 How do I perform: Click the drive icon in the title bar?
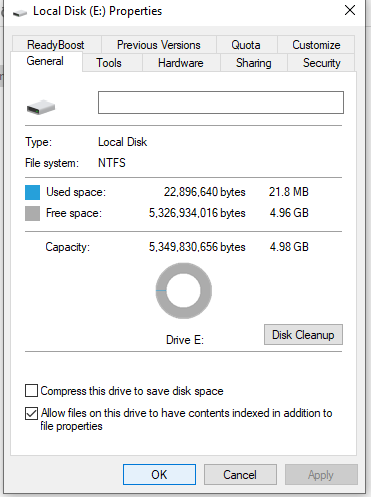(x=20, y=13)
